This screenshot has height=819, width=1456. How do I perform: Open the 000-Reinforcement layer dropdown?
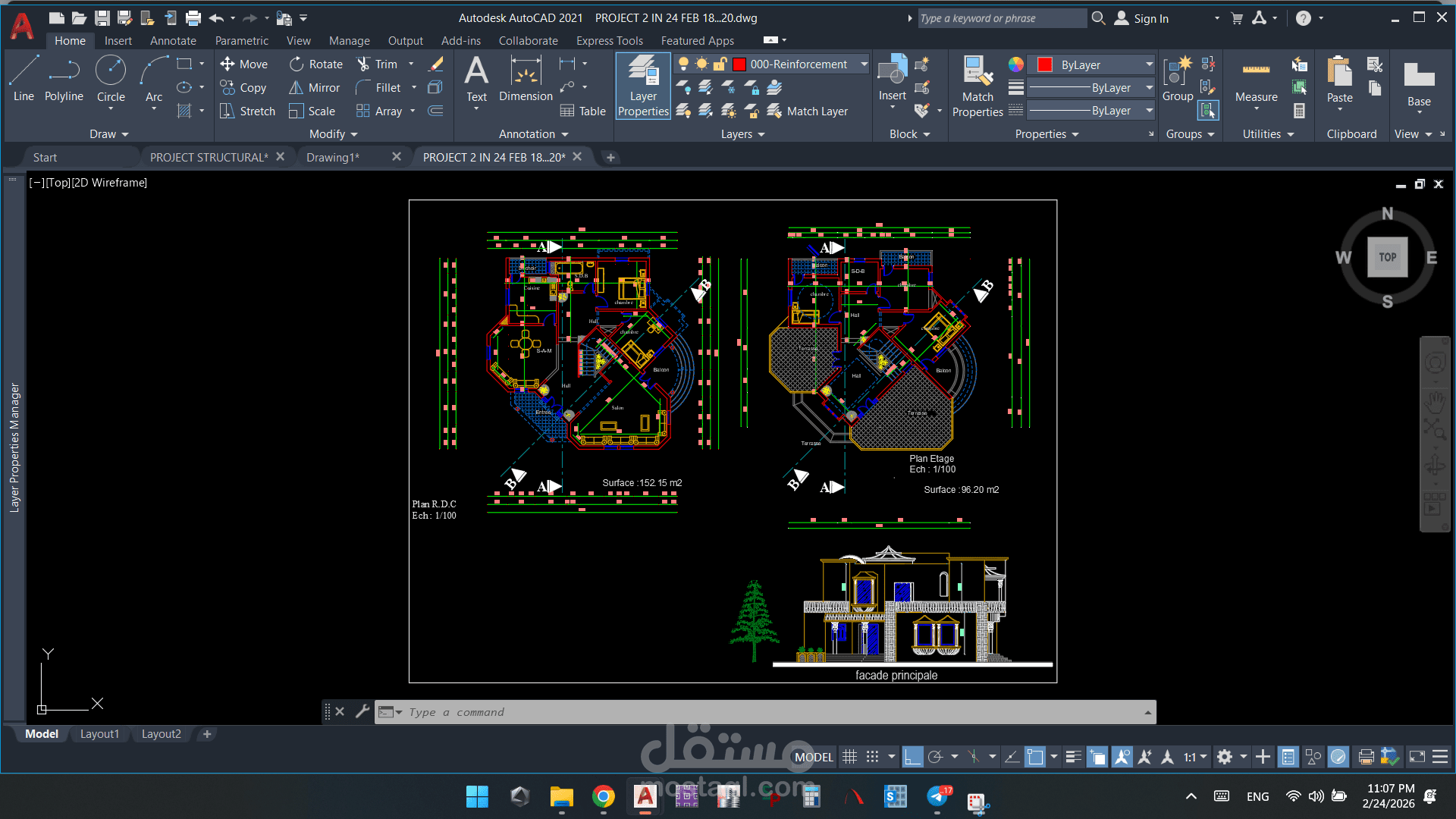[864, 64]
